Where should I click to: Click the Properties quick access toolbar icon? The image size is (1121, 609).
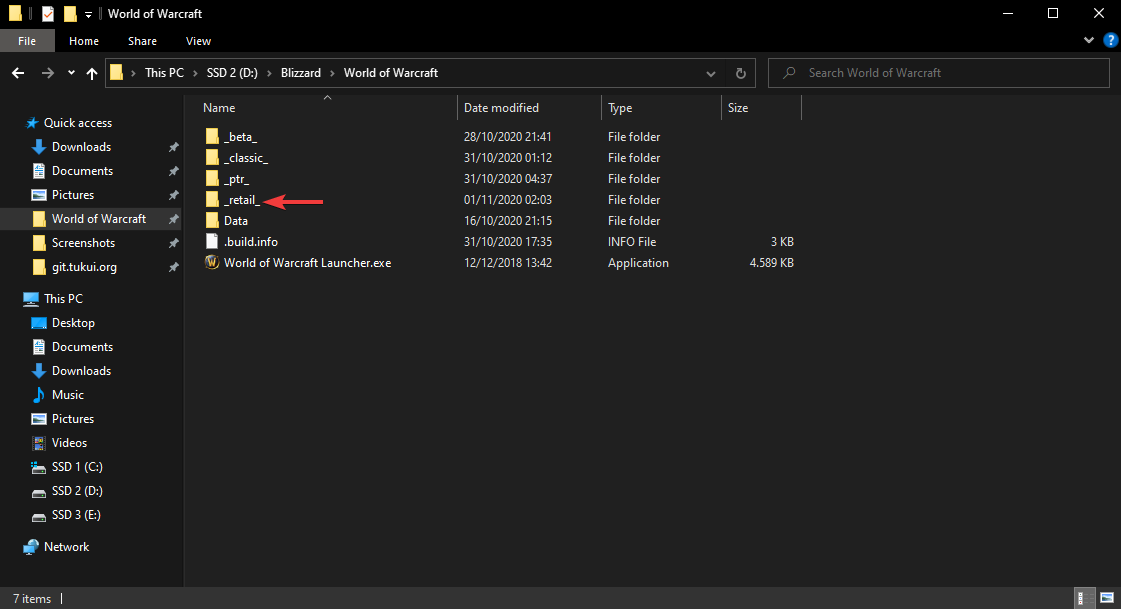click(48, 14)
